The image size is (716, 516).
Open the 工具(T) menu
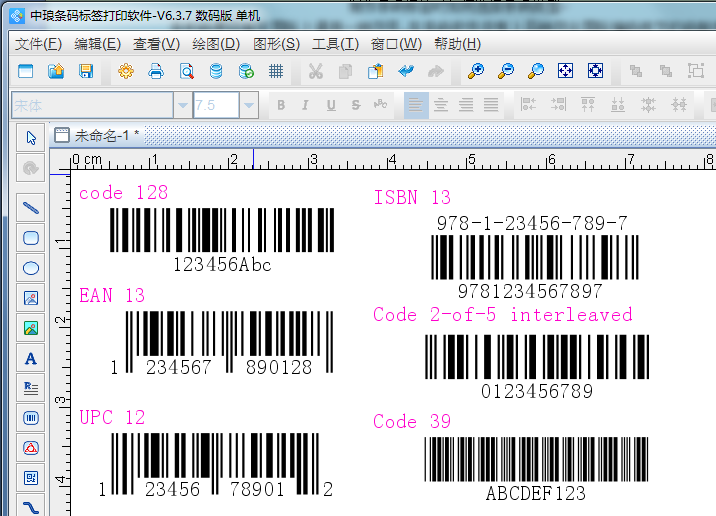click(335, 44)
